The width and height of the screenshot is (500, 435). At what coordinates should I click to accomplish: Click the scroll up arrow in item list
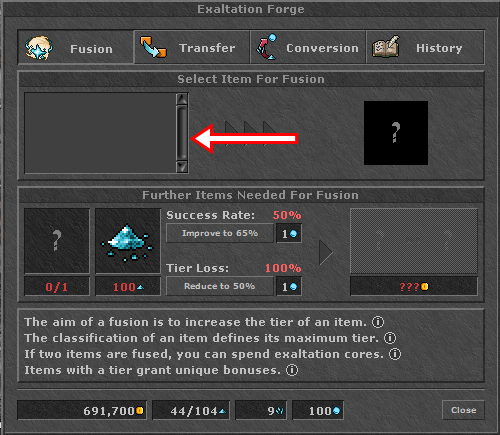[182, 99]
